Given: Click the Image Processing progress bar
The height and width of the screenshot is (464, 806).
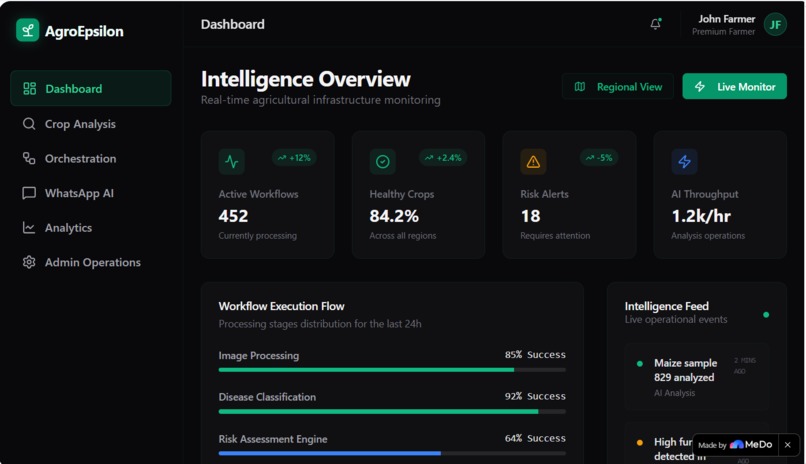Looking at the screenshot, I should click(x=392, y=369).
